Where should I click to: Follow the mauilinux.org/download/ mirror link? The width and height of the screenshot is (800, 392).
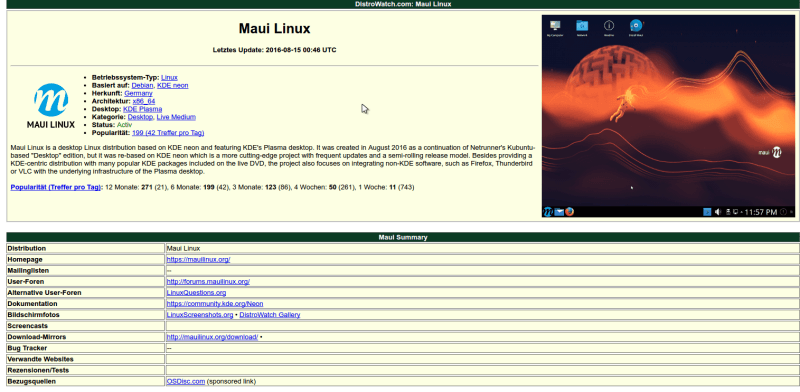pyautogui.click(x=212, y=337)
